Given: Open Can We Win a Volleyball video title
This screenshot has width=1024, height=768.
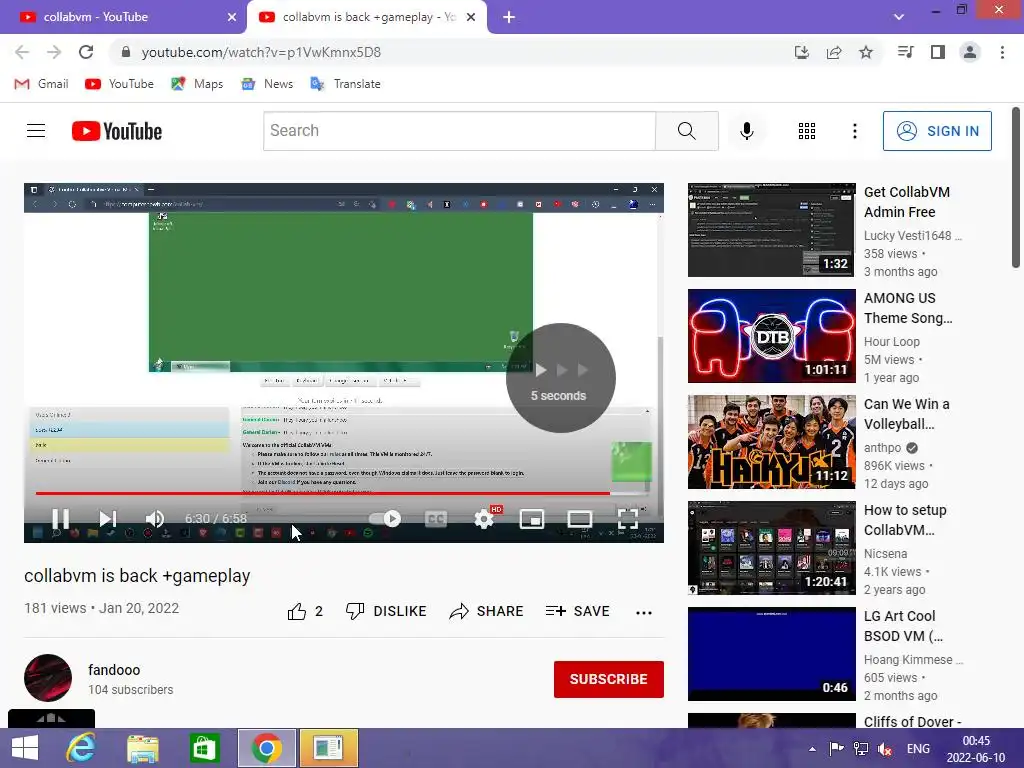Looking at the screenshot, I should click(906, 414).
